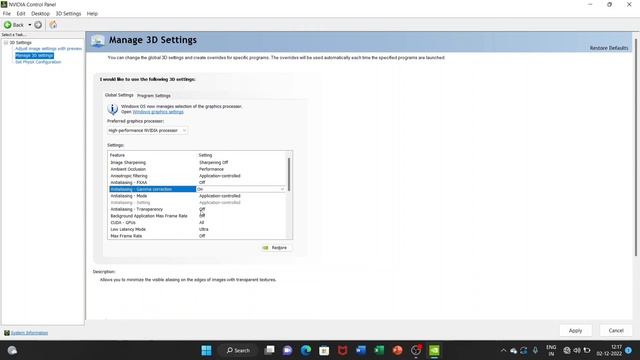Click the settings list vertical scrollbar

(x=289, y=174)
